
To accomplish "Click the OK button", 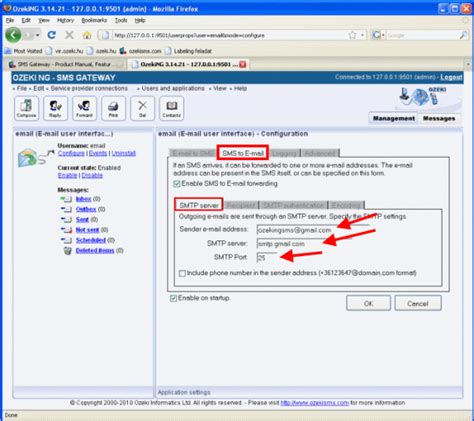I will pyautogui.click(x=368, y=303).
